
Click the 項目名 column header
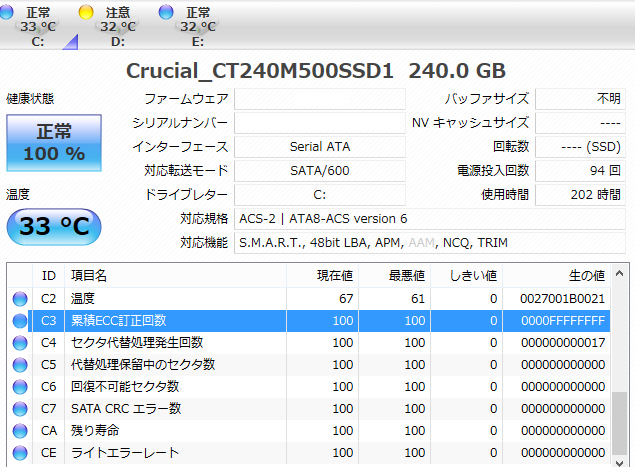[175, 276]
